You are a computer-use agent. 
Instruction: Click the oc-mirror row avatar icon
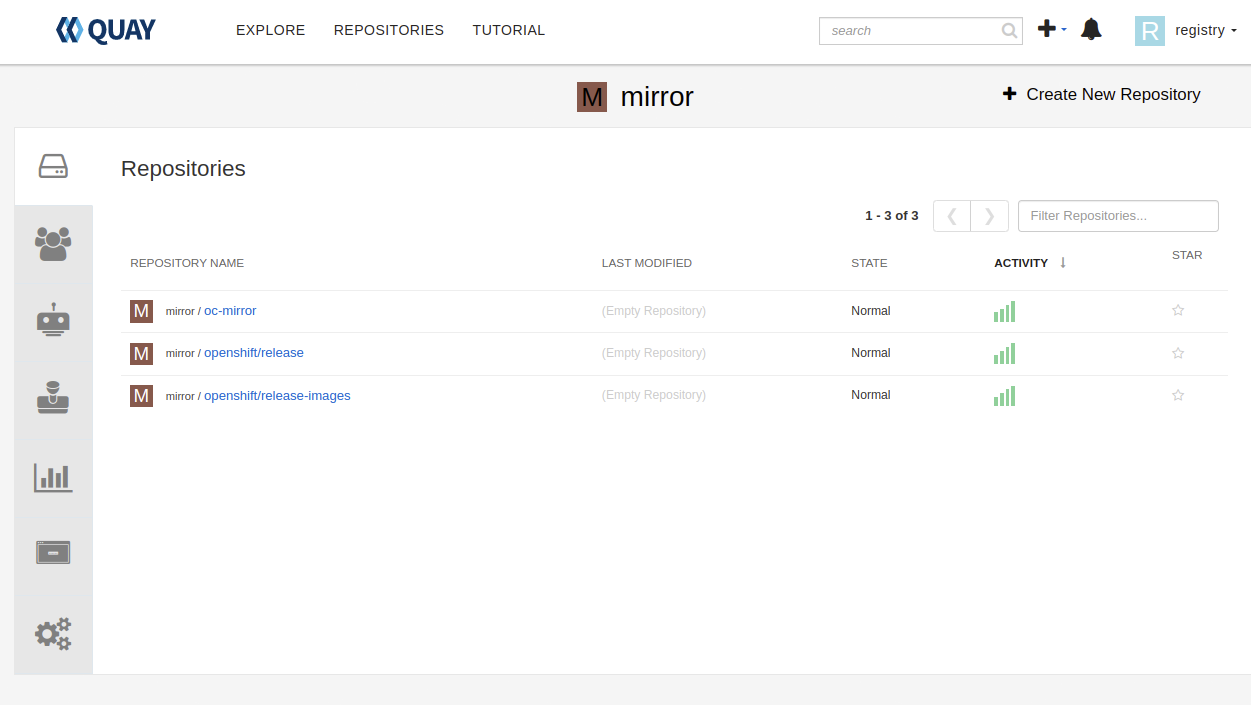coord(141,311)
